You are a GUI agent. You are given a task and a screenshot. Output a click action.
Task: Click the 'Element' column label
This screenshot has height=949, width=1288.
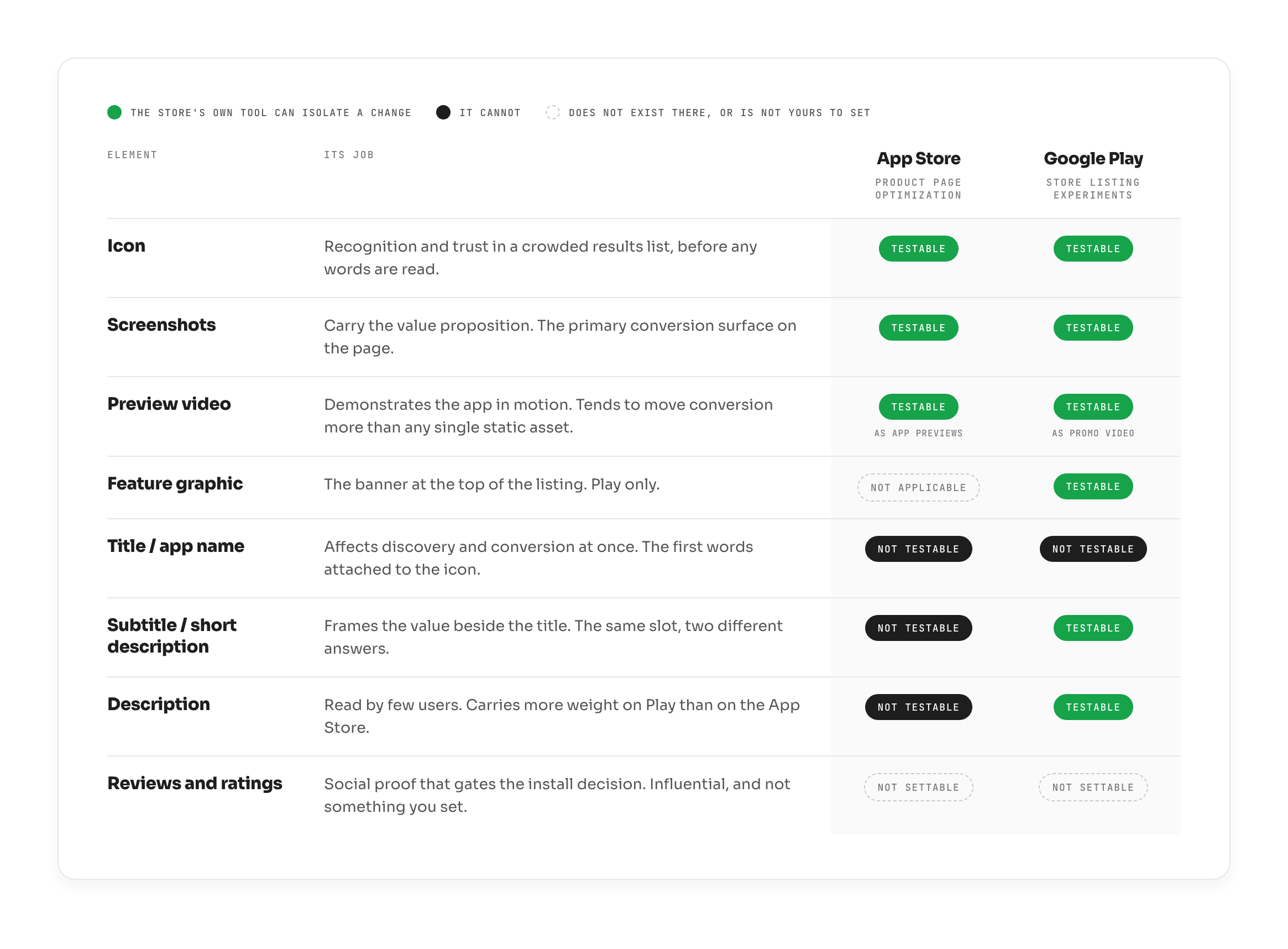click(x=132, y=155)
